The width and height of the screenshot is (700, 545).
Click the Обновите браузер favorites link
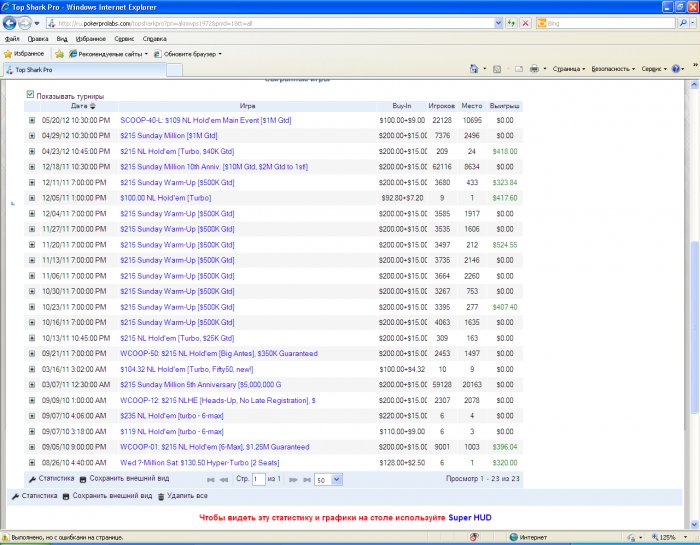pyautogui.click(x=188, y=54)
